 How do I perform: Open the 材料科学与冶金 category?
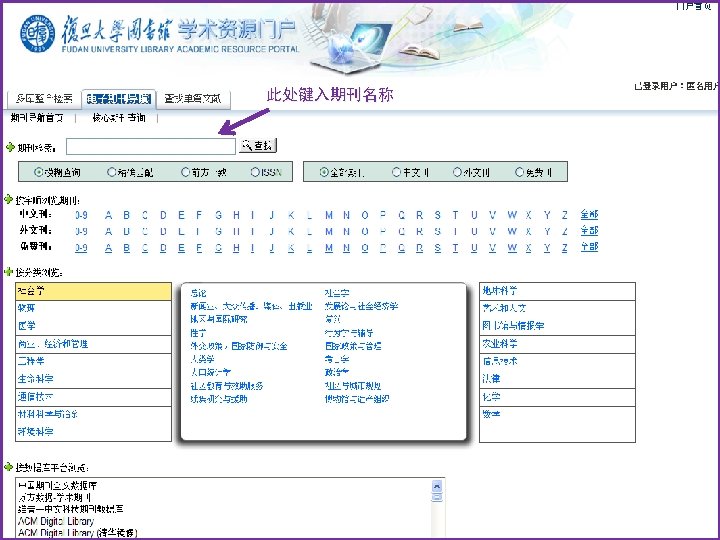pos(48,414)
